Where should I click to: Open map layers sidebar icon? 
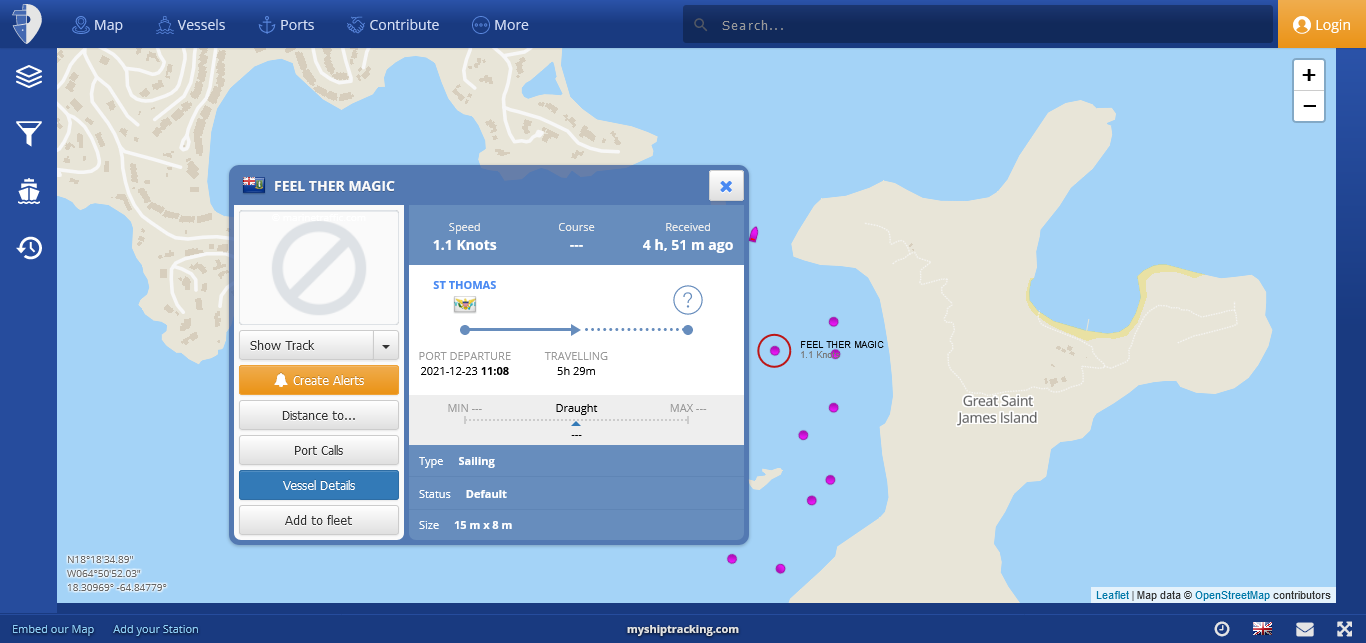point(29,76)
